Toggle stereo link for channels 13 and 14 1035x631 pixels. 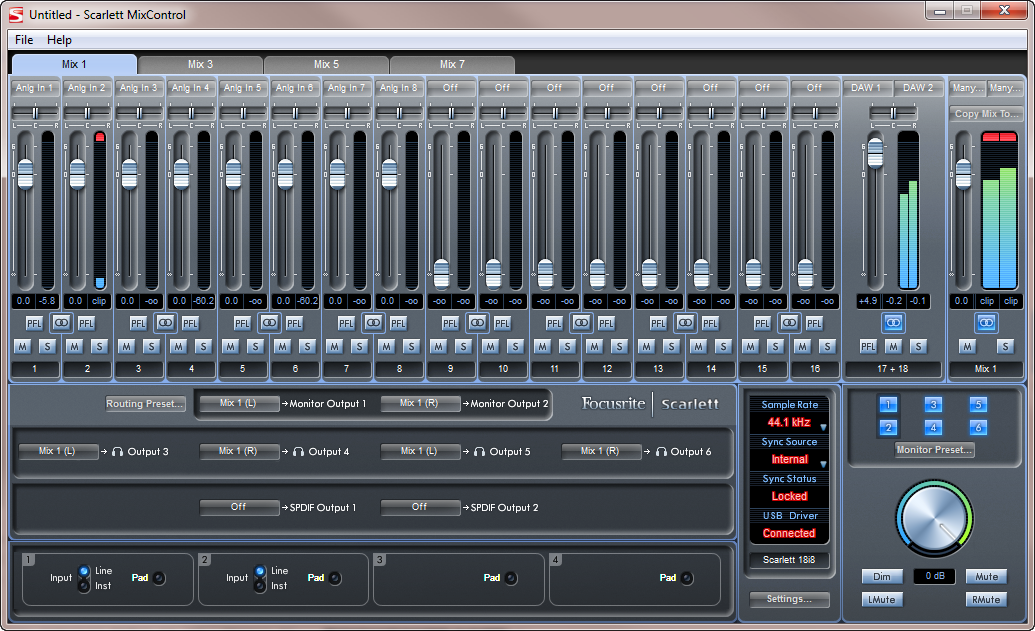point(685,323)
